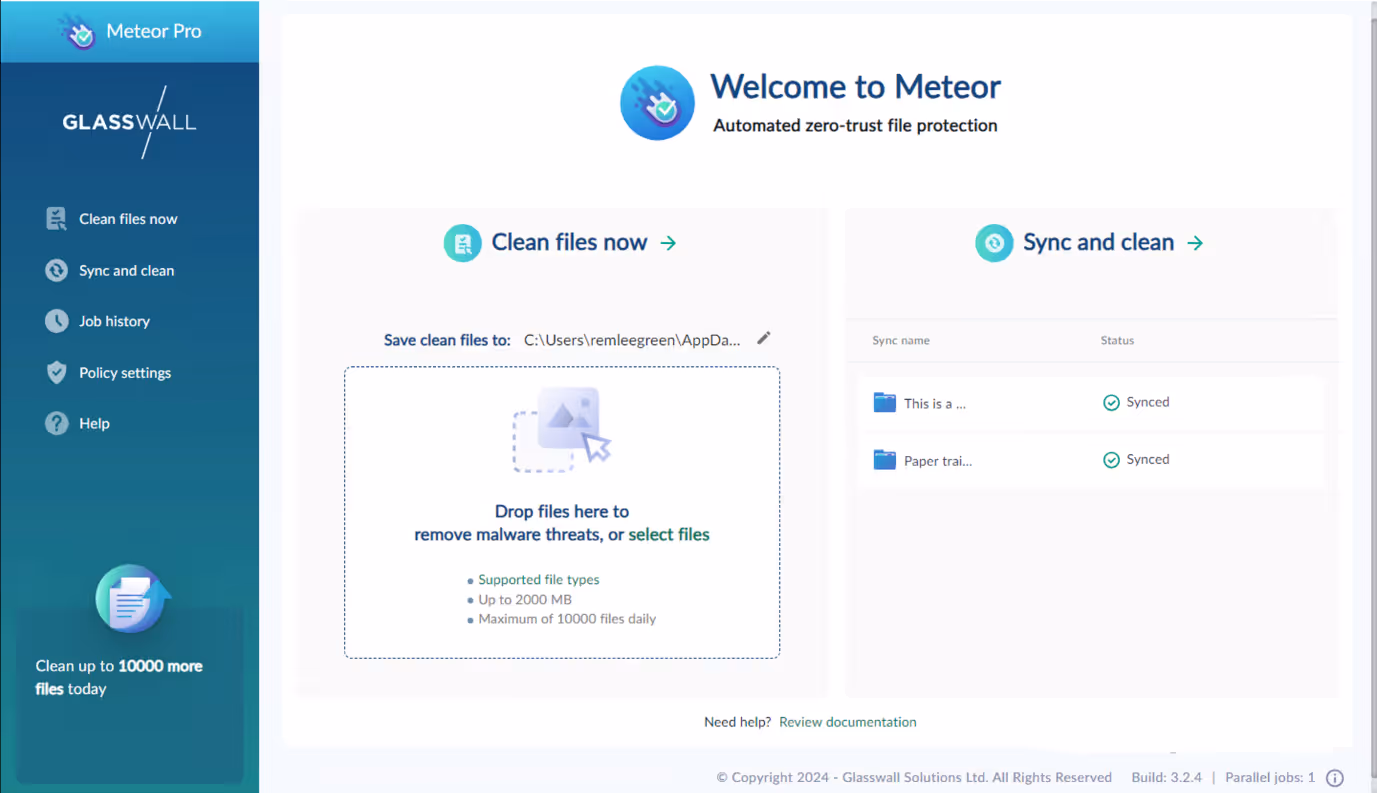The width and height of the screenshot is (1377, 793).
Task: Open Job history in sidebar
Action: (114, 321)
